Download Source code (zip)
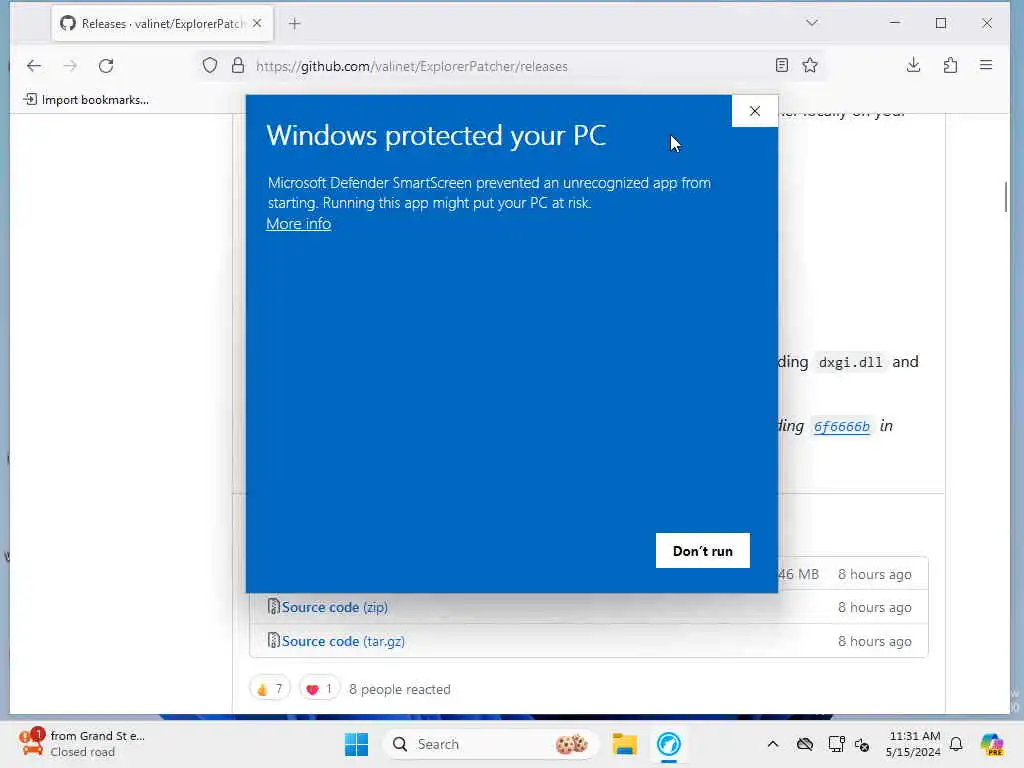 [x=334, y=607]
